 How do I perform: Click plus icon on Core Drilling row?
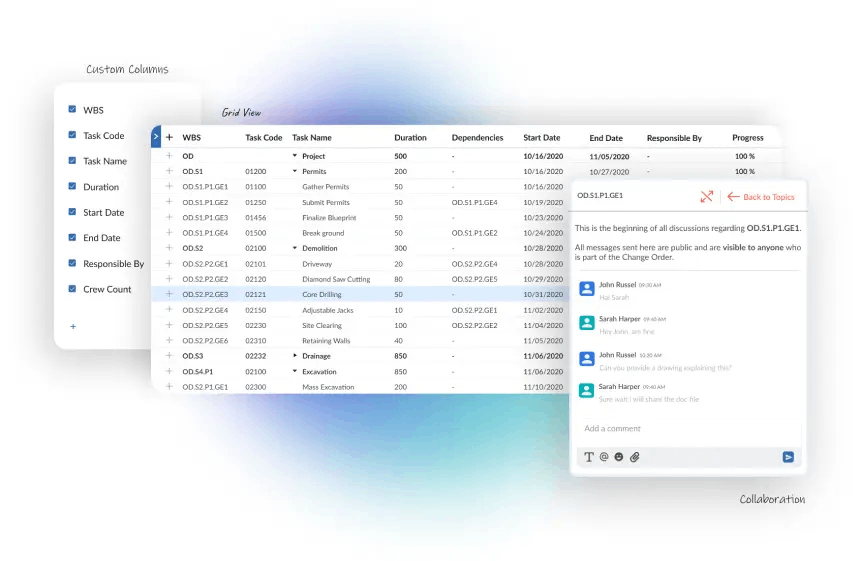[169, 294]
